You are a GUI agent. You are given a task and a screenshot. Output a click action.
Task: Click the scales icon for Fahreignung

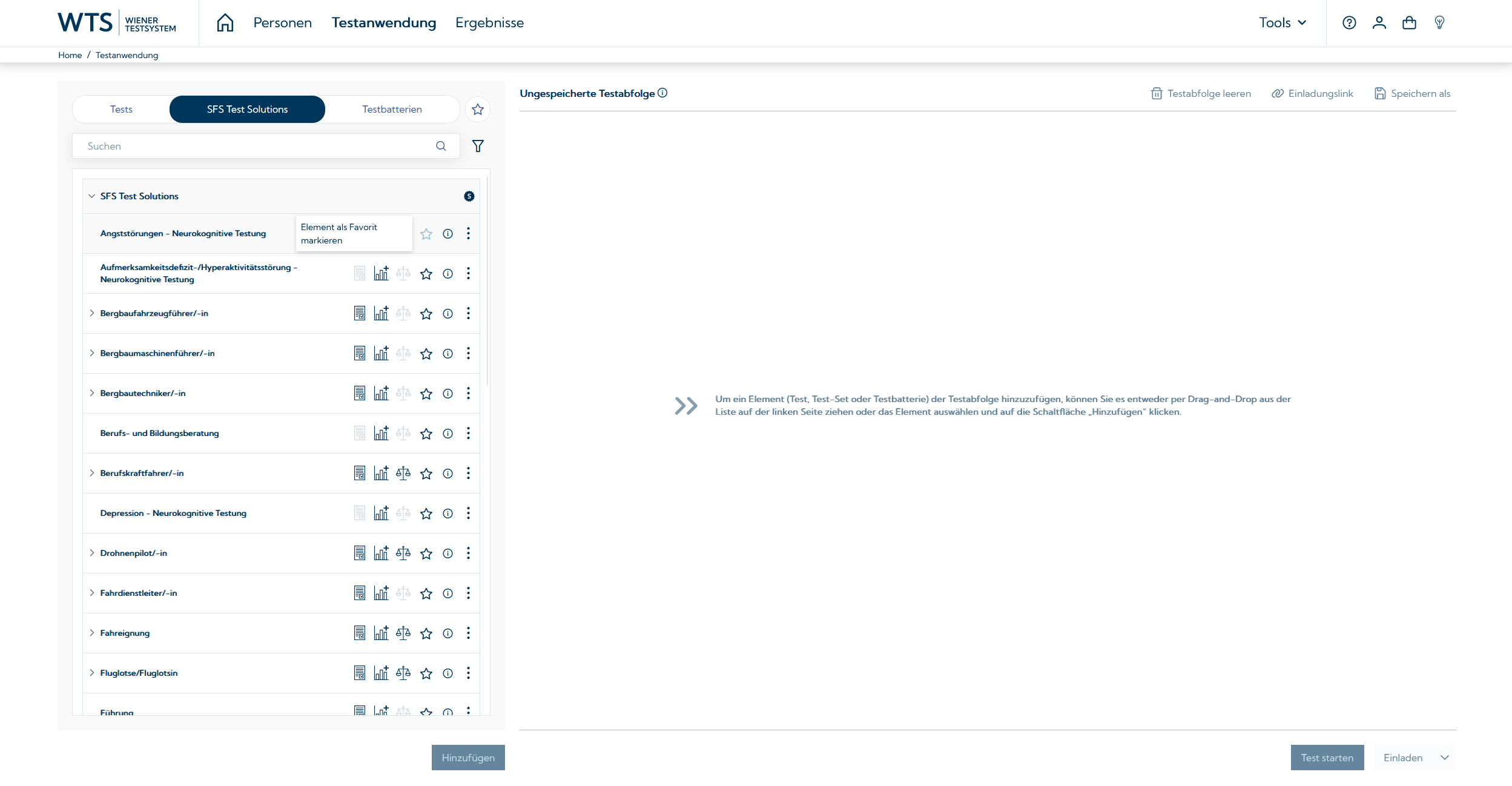coord(403,633)
